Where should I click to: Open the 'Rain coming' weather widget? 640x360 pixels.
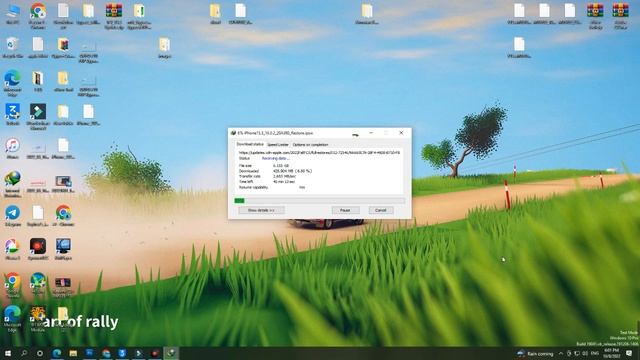535,353
